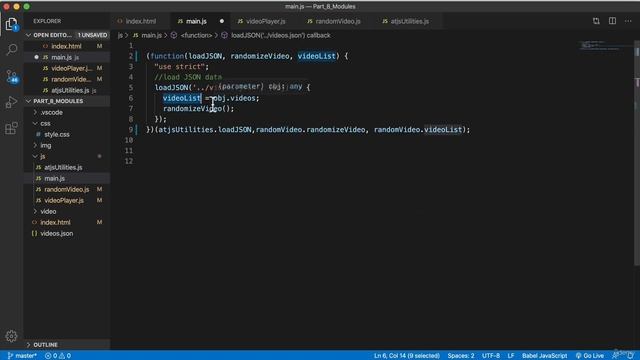Expand the .vscode folder
Screen dimensions: 640x360
click(51, 112)
